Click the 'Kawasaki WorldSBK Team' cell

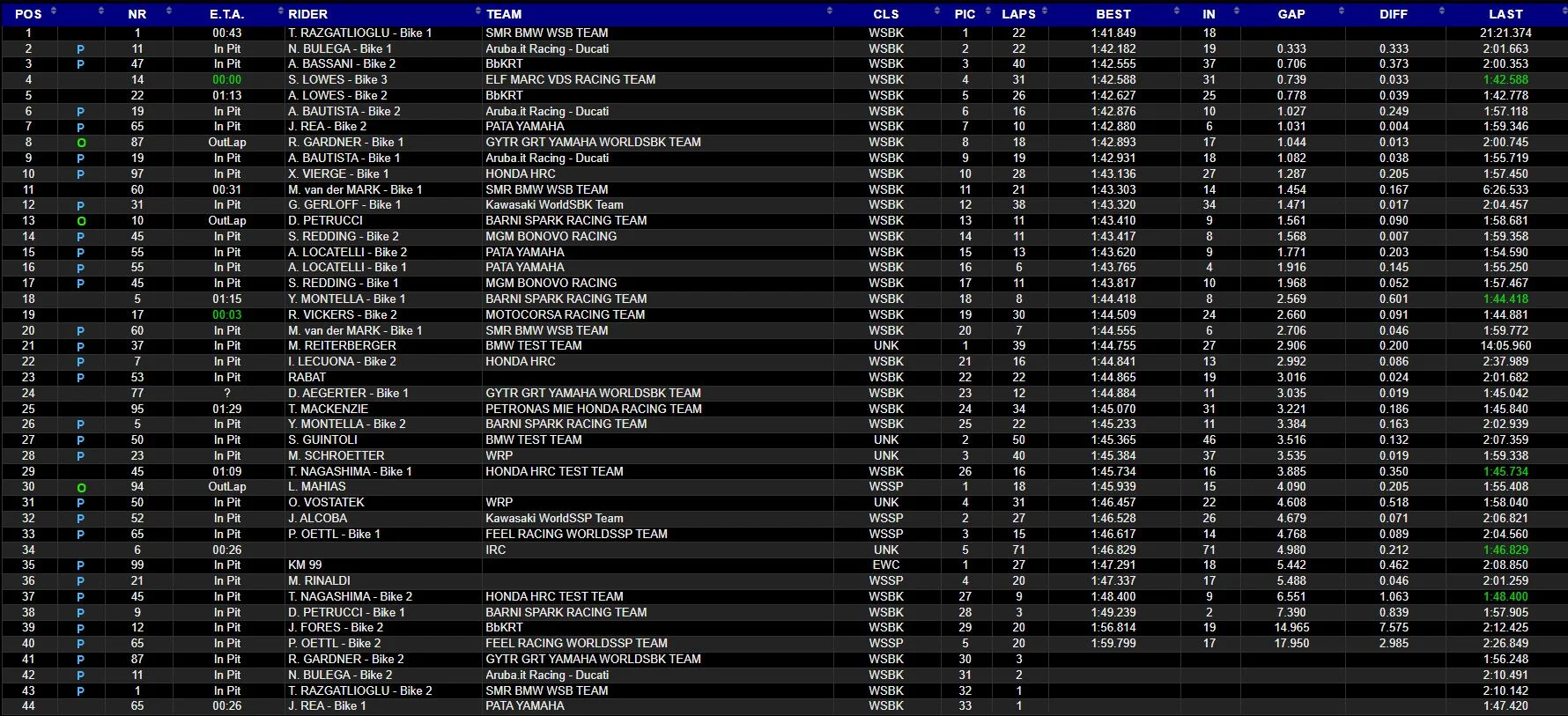click(x=554, y=204)
